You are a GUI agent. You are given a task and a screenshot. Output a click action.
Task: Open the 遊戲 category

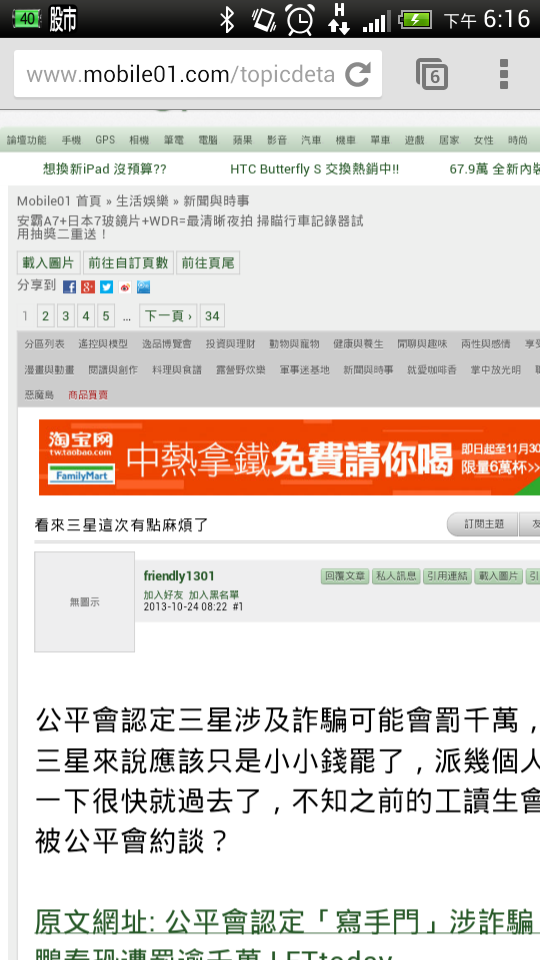tap(414, 140)
